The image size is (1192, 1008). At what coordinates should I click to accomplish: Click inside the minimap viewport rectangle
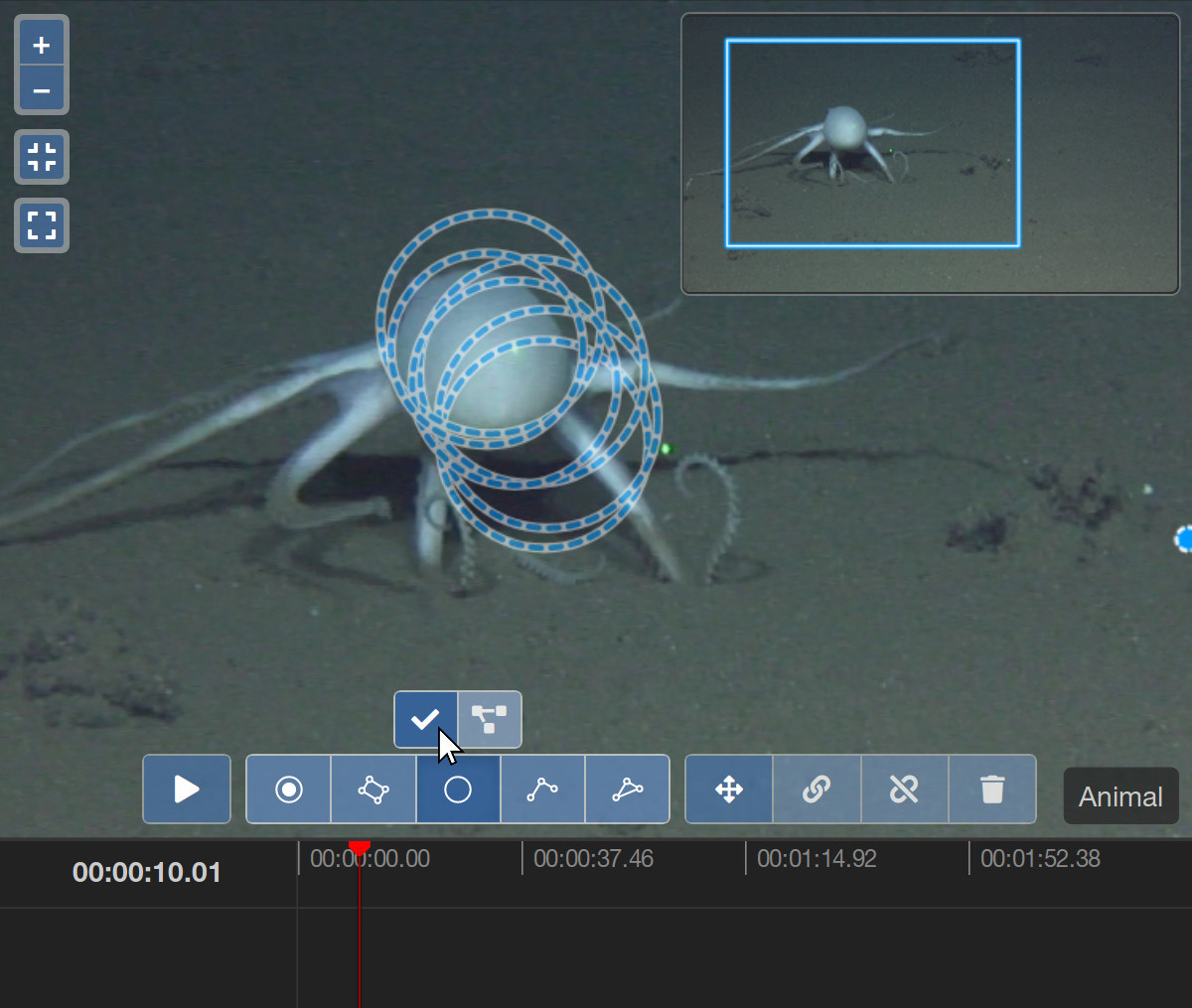[872, 143]
